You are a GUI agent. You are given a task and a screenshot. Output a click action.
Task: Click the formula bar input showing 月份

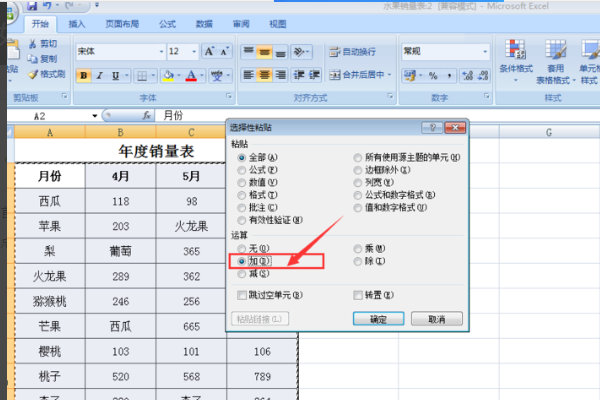coord(377,115)
